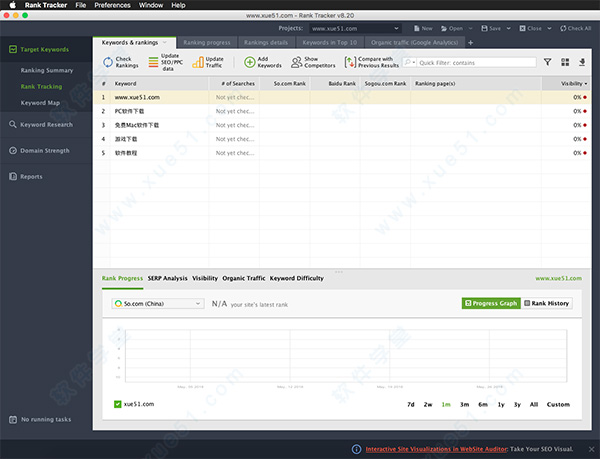The height and width of the screenshot is (459, 600).
Task: Expand the Save button dropdown arrow
Action: point(509,28)
